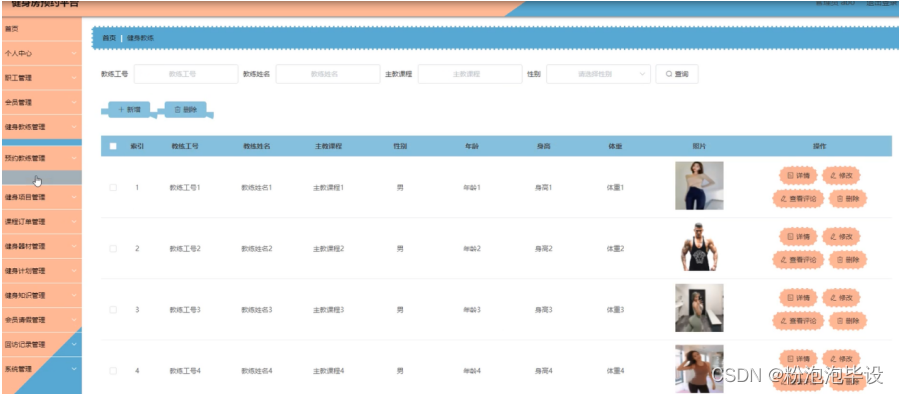This screenshot has height=394, width=899.
Task: Expand 职工管理 via its chevron
Action: [74, 78]
